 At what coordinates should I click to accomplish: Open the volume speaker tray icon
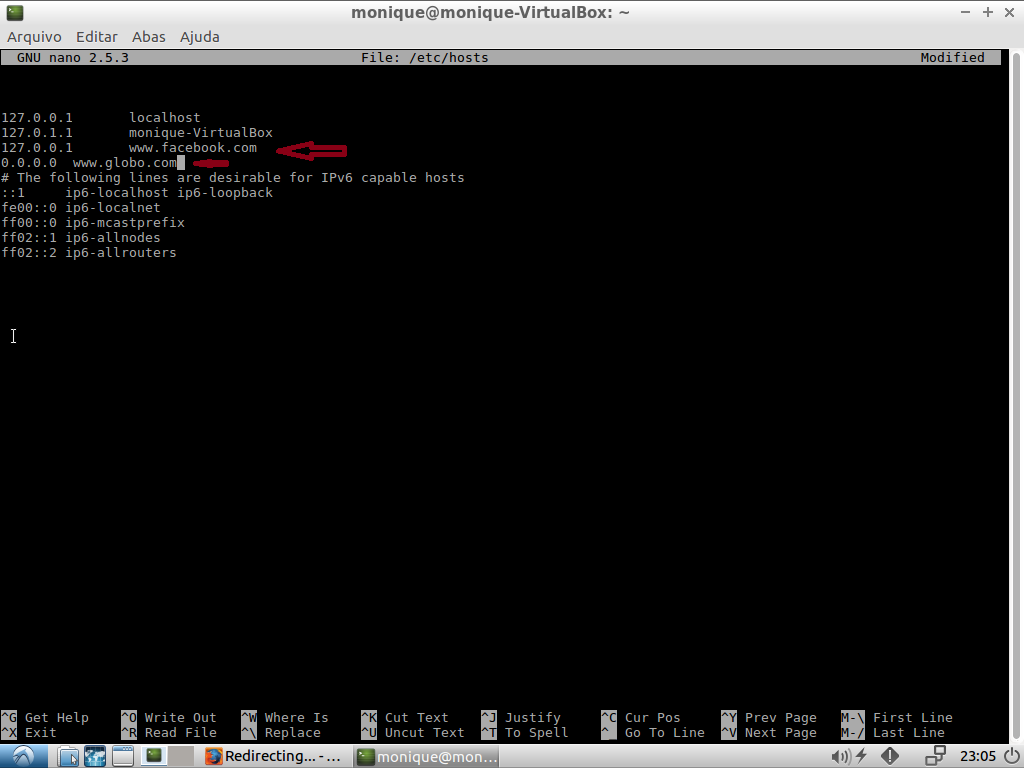(x=840, y=757)
